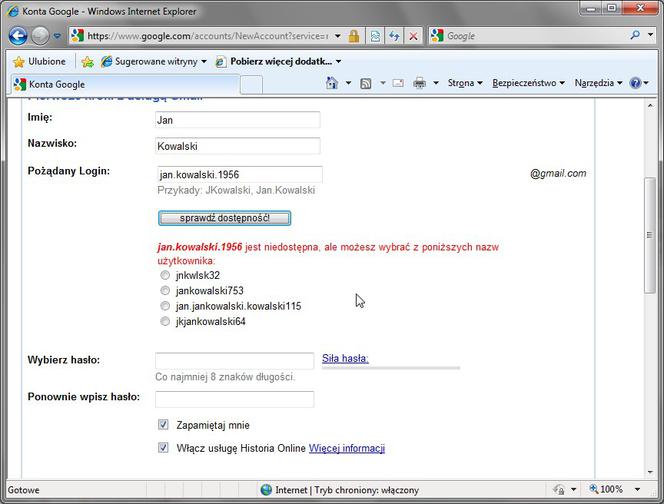Click the browser Forward arrow button

(41, 36)
